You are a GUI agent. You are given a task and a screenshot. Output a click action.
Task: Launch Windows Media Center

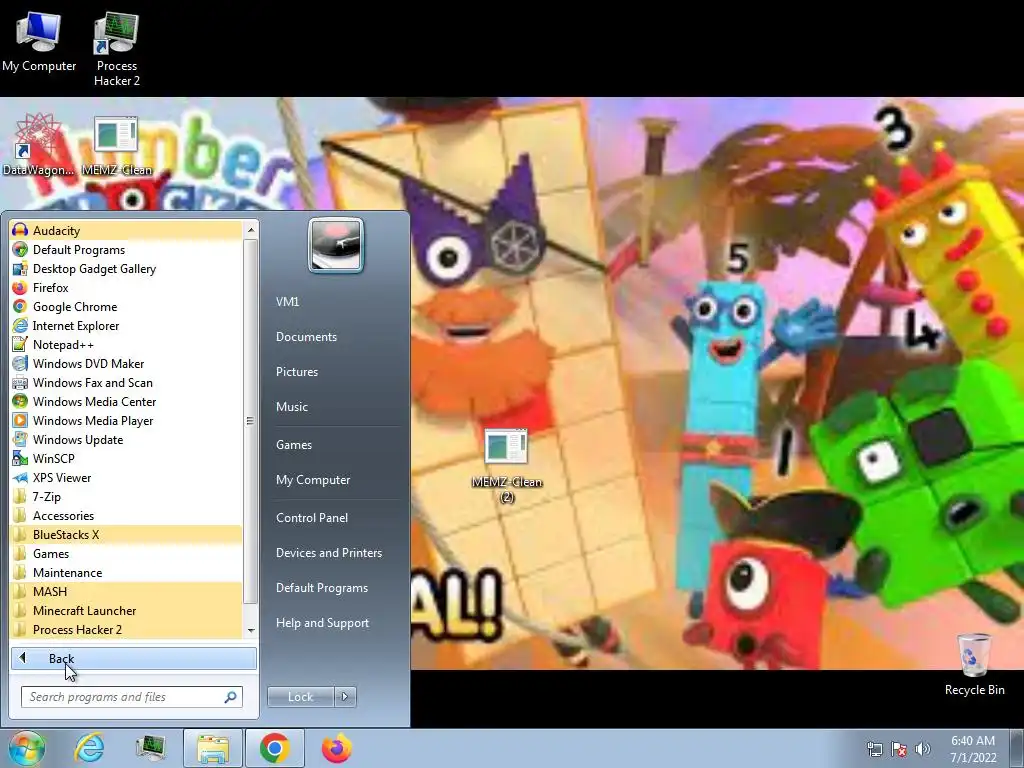126,401
